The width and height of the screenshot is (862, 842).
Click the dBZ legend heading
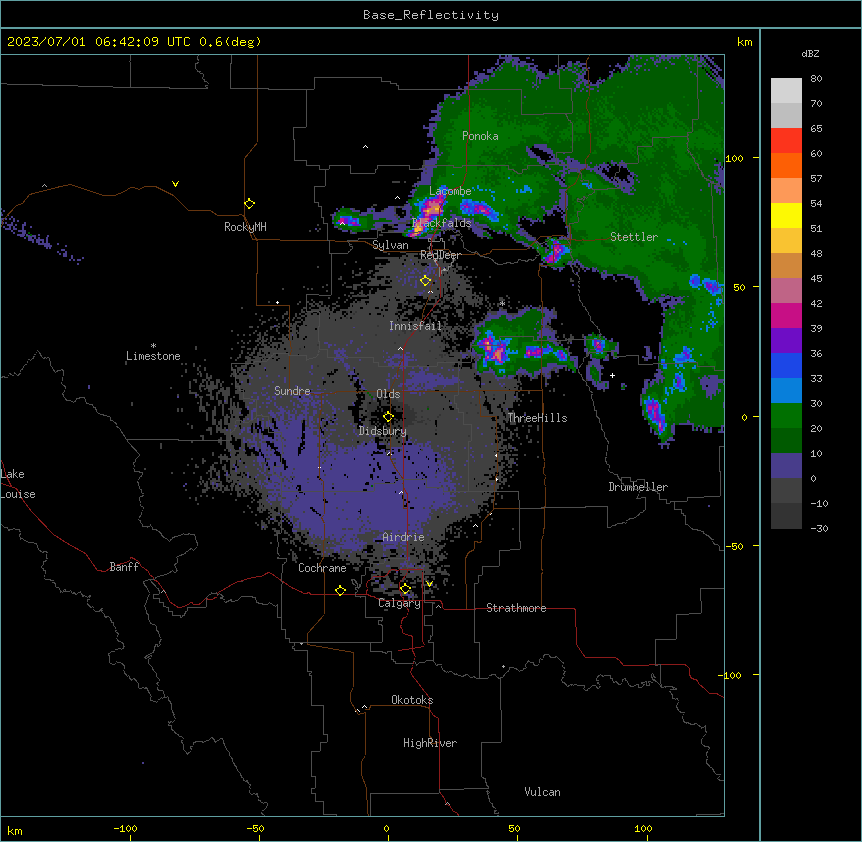(810, 53)
